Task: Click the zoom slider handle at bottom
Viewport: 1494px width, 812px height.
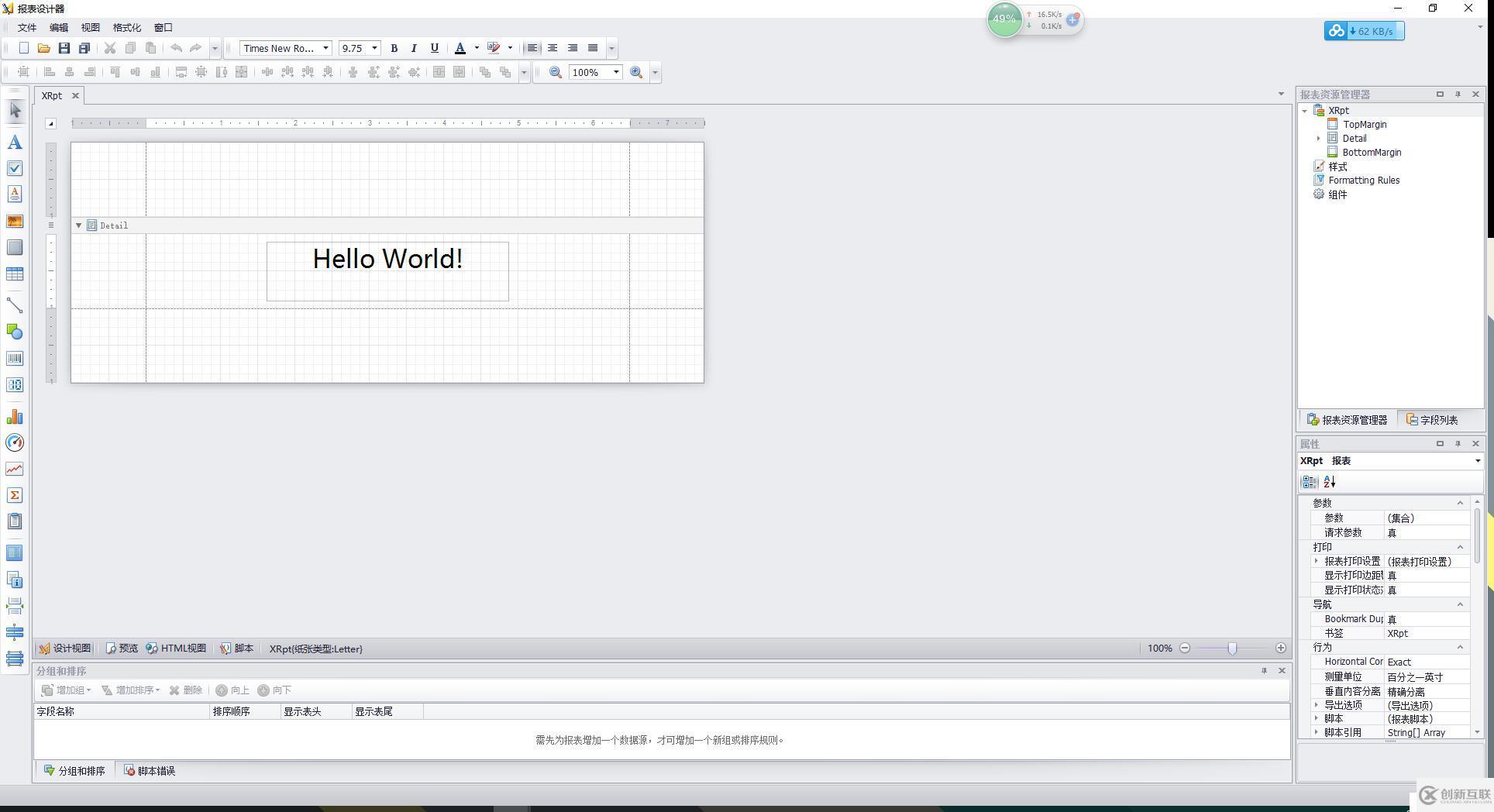Action: (x=1232, y=649)
